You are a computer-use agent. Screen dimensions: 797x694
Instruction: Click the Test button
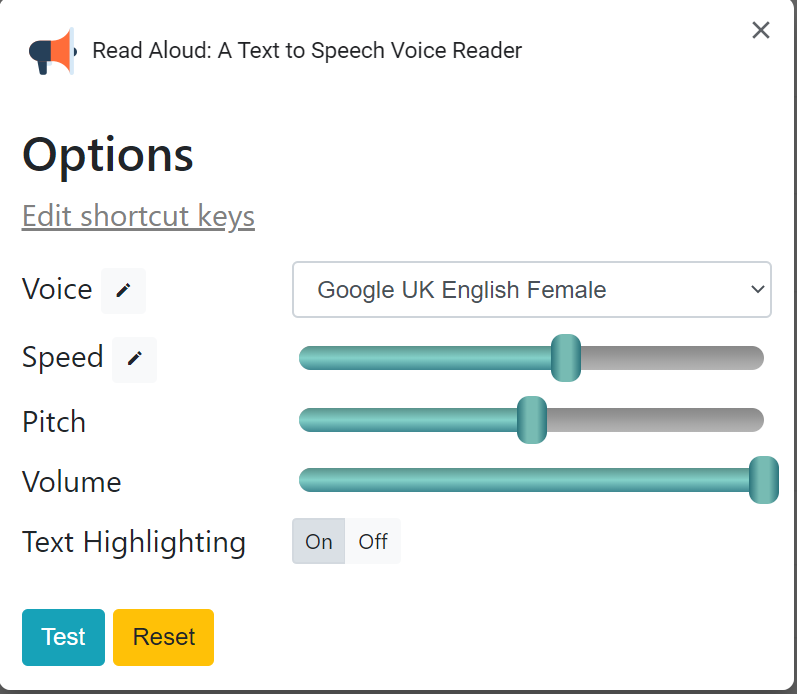pyautogui.click(x=64, y=637)
